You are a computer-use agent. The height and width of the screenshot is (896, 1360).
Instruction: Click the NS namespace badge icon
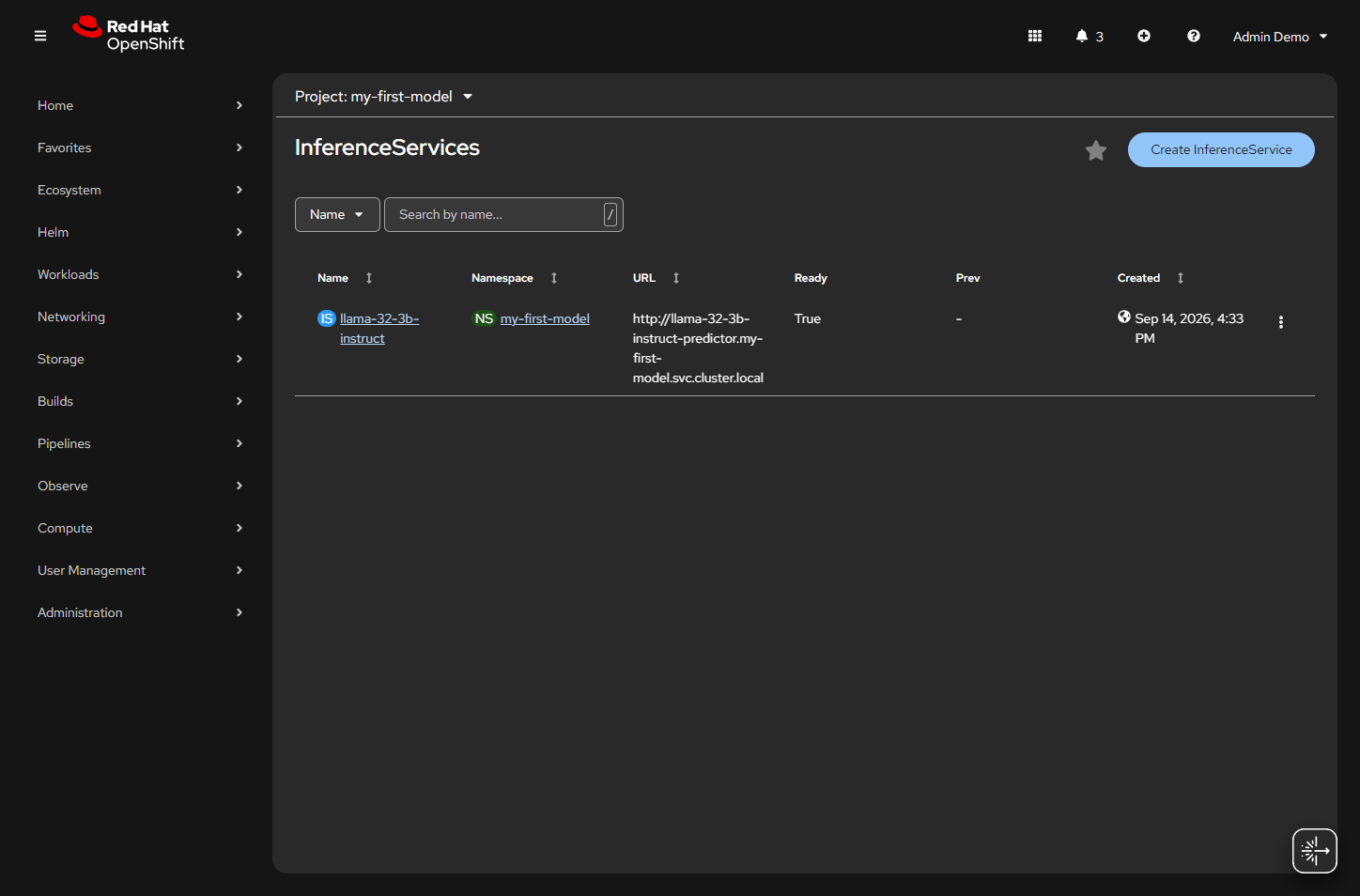pos(484,318)
